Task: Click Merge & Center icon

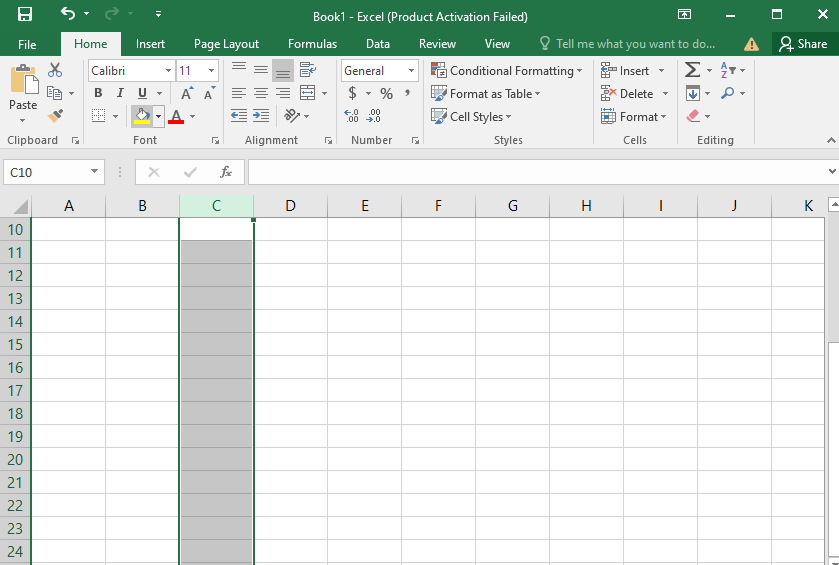Action: click(308, 93)
